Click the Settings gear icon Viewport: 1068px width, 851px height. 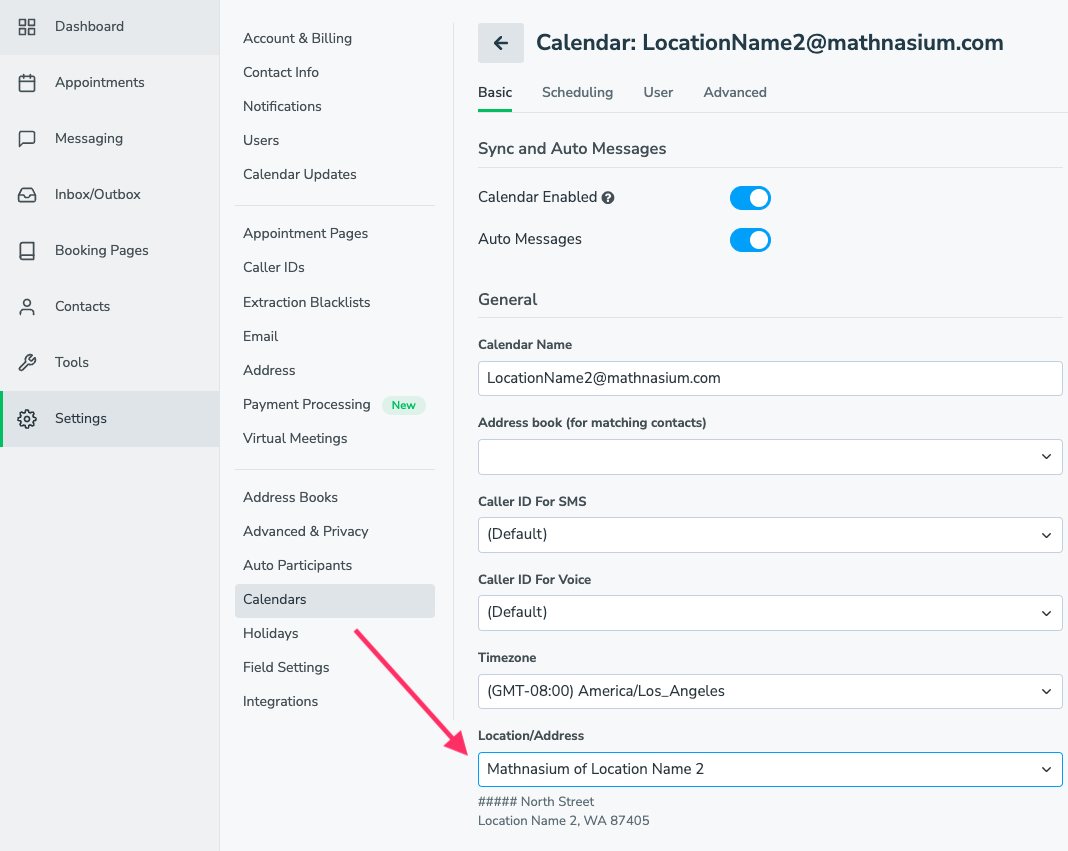click(x=27, y=418)
